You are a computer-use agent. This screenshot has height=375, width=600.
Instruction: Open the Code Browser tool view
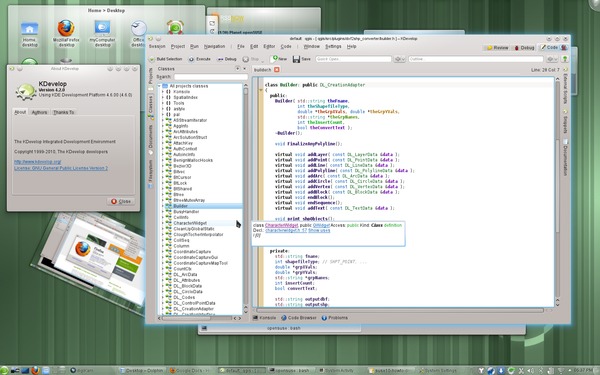click(x=299, y=318)
